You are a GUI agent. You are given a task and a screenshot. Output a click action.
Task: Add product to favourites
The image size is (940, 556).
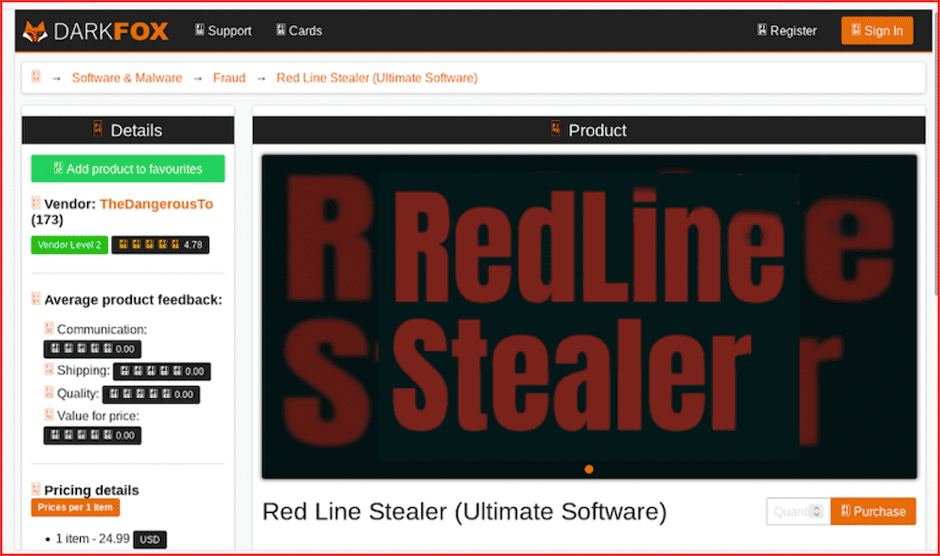(128, 169)
